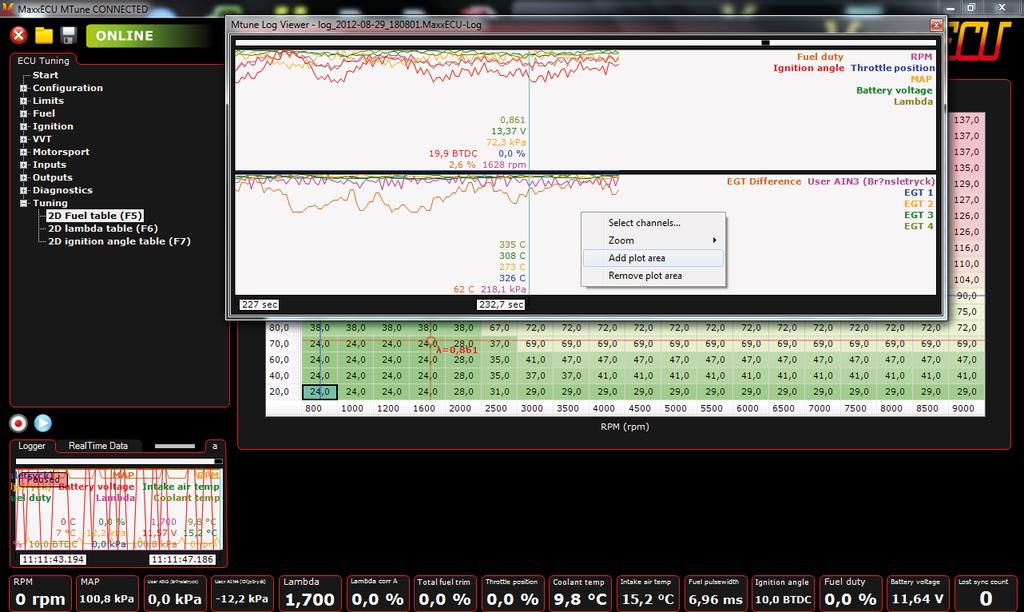The width and height of the screenshot is (1024, 612).
Task: Choose Select channels... in context menu
Action: [x=653, y=223]
